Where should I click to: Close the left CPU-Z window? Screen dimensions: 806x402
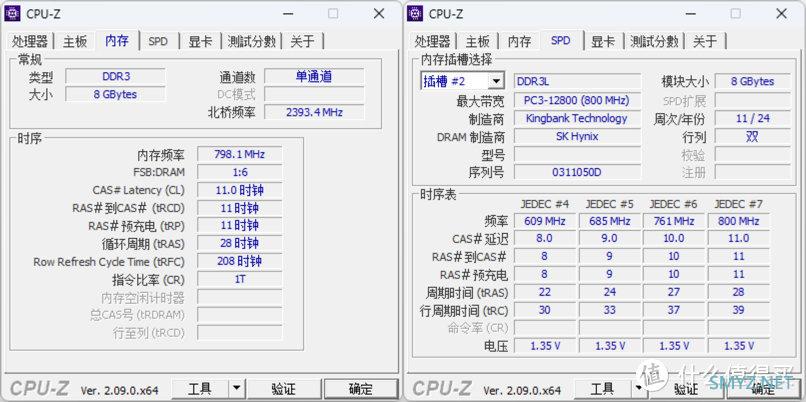click(x=379, y=14)
